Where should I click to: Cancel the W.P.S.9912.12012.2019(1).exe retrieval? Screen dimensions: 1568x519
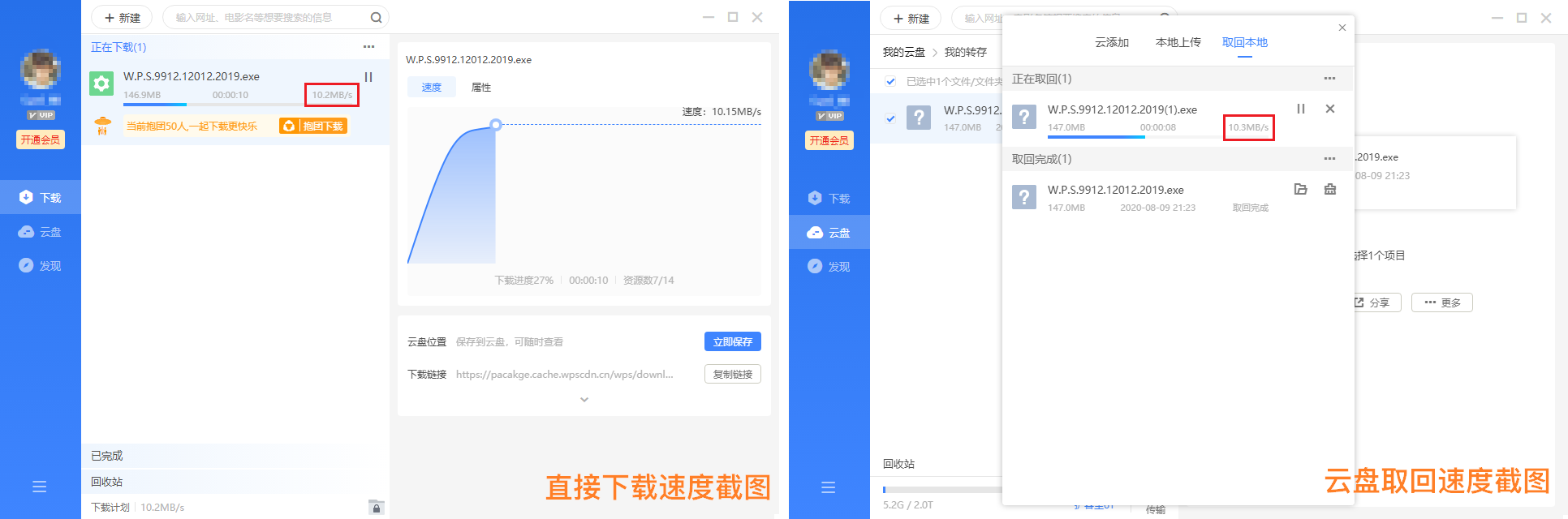point(1329,109)
